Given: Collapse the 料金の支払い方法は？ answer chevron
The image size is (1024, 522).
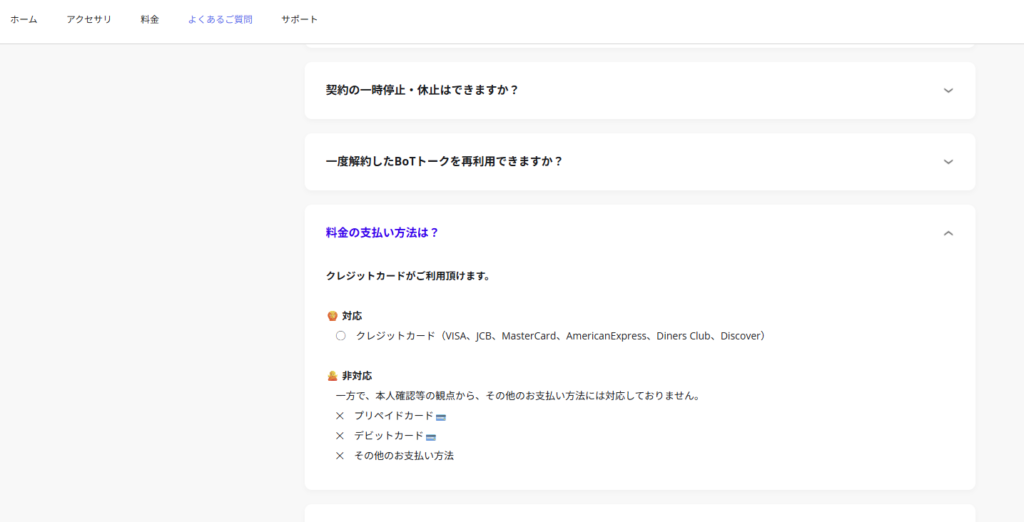Looking at the screenshot, I should tap(948, 233).
